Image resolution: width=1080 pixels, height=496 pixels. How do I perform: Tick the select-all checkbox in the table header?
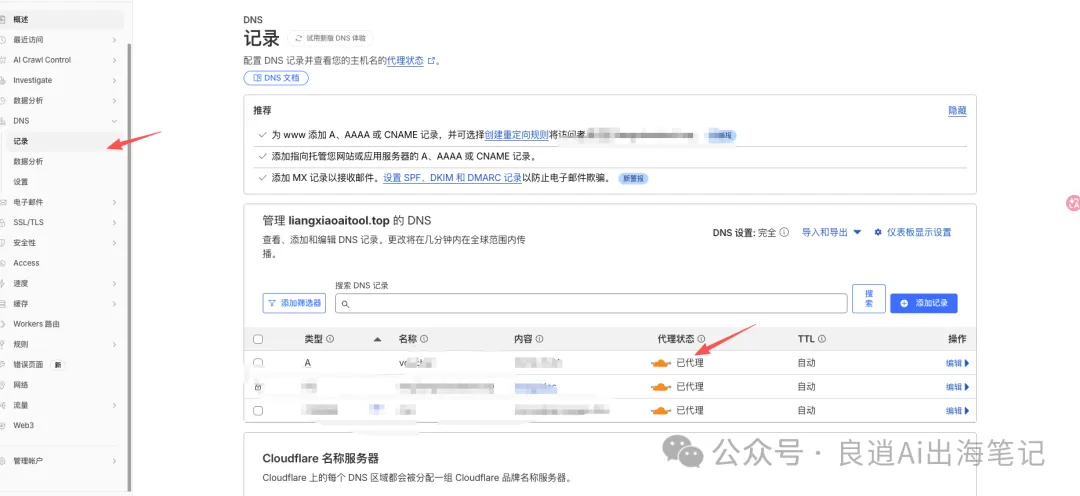coord(258,339)
